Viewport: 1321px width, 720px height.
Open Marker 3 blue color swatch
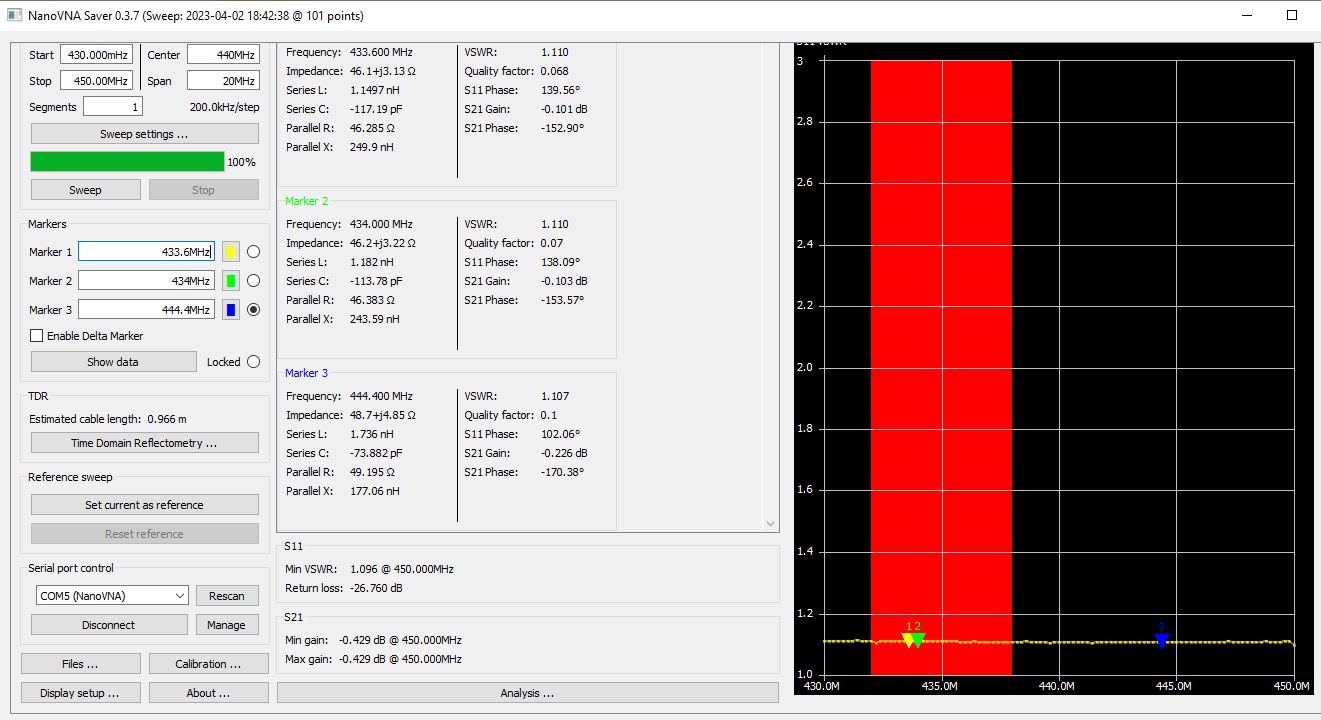[x=230, y=310]
